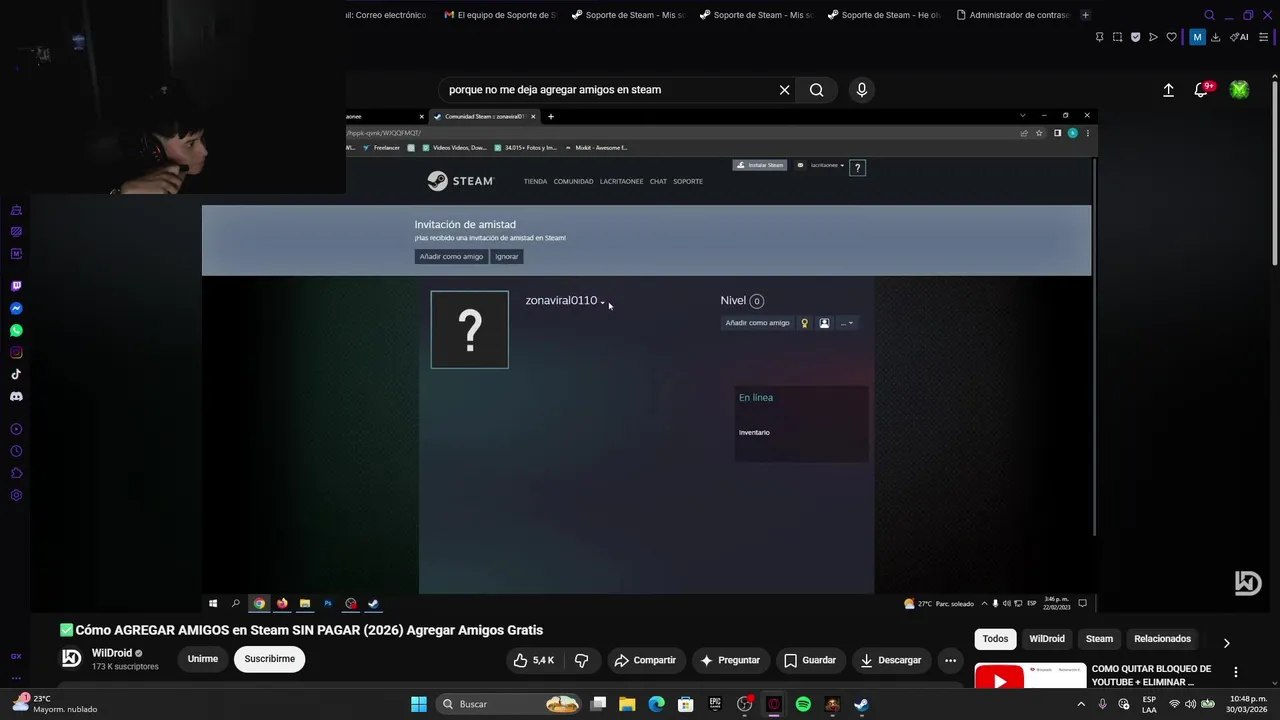Open Steam from Windows taskbar
Screen dimensions: 1280x720
click(861, 704)
